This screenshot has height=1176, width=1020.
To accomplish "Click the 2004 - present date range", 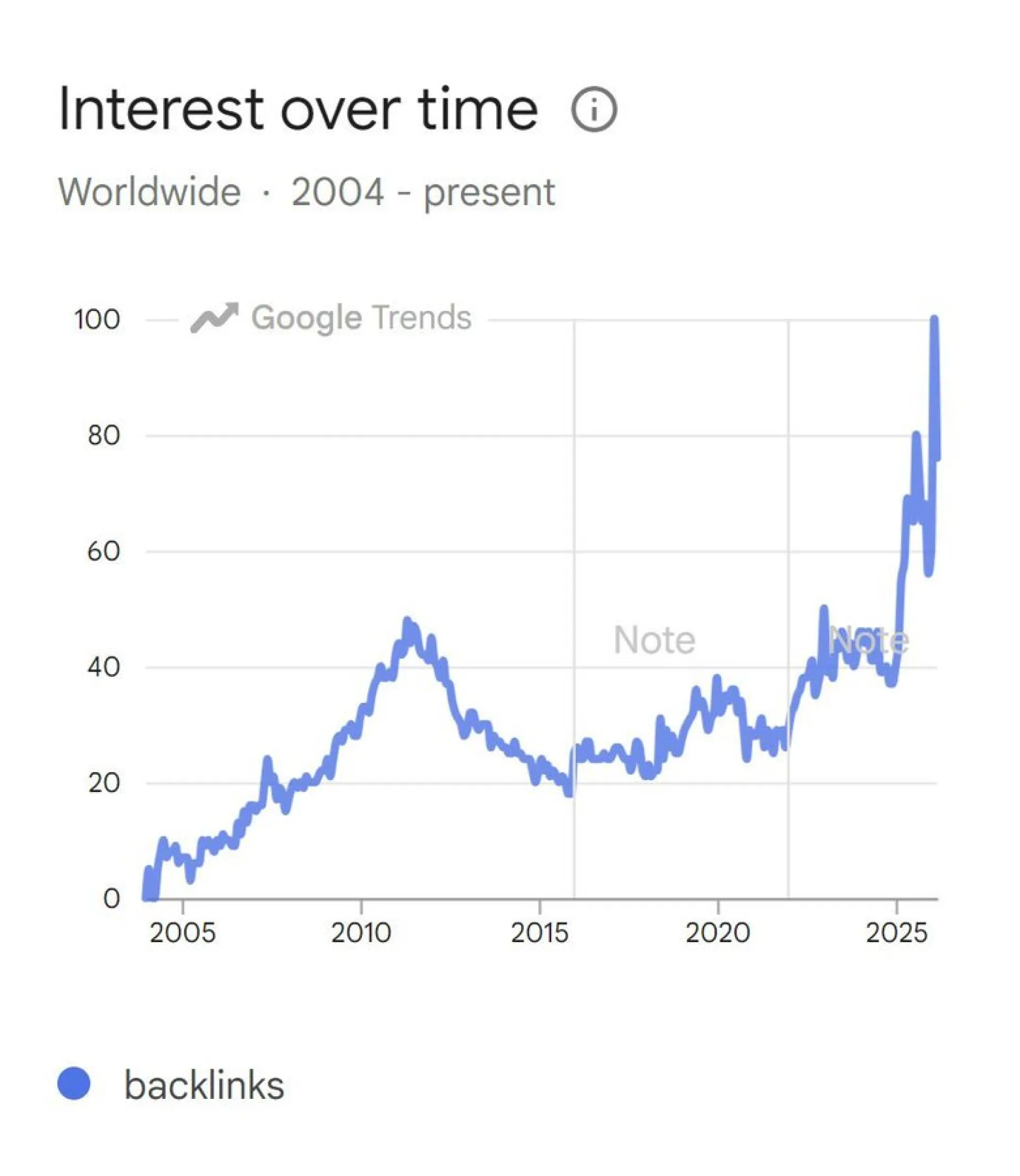I will pos(423,192).
